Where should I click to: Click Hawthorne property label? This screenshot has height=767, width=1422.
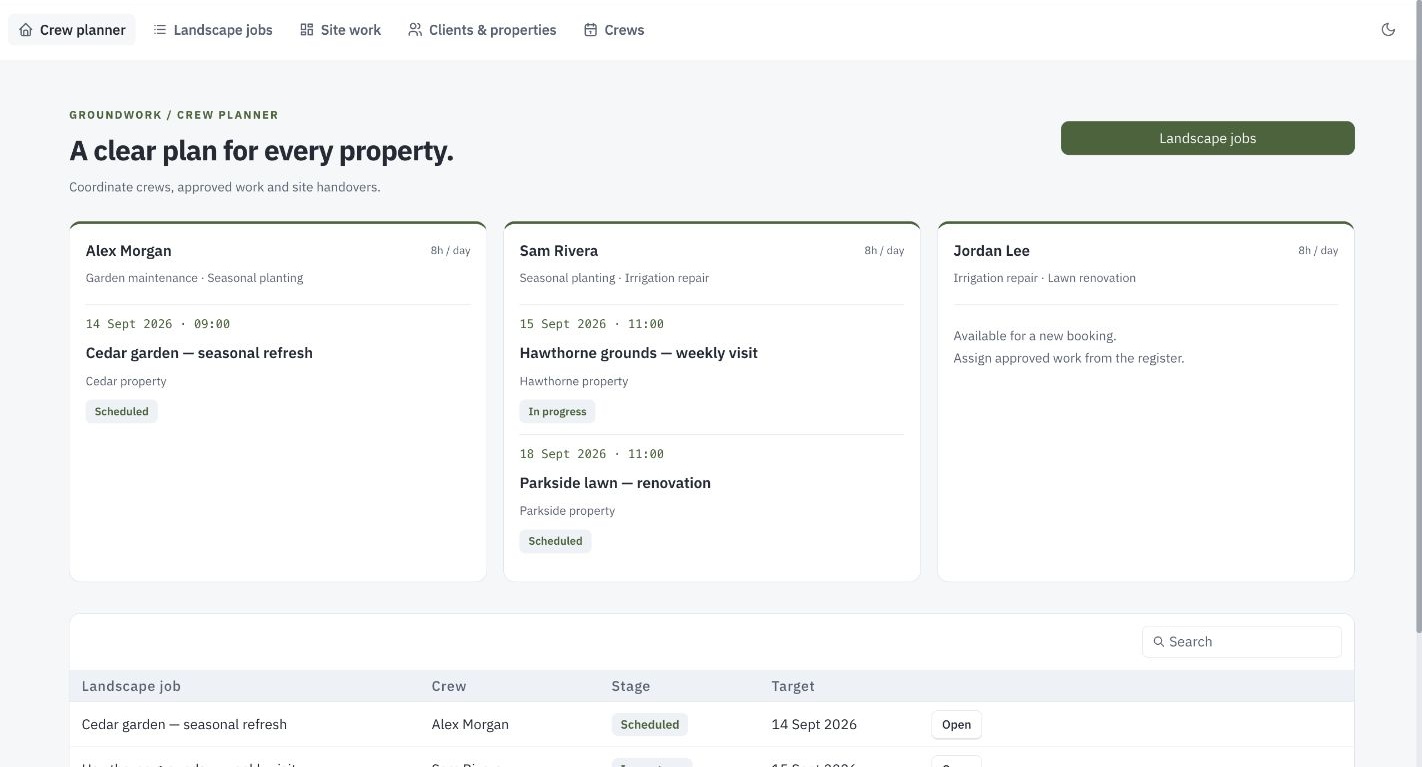point(574,381)
